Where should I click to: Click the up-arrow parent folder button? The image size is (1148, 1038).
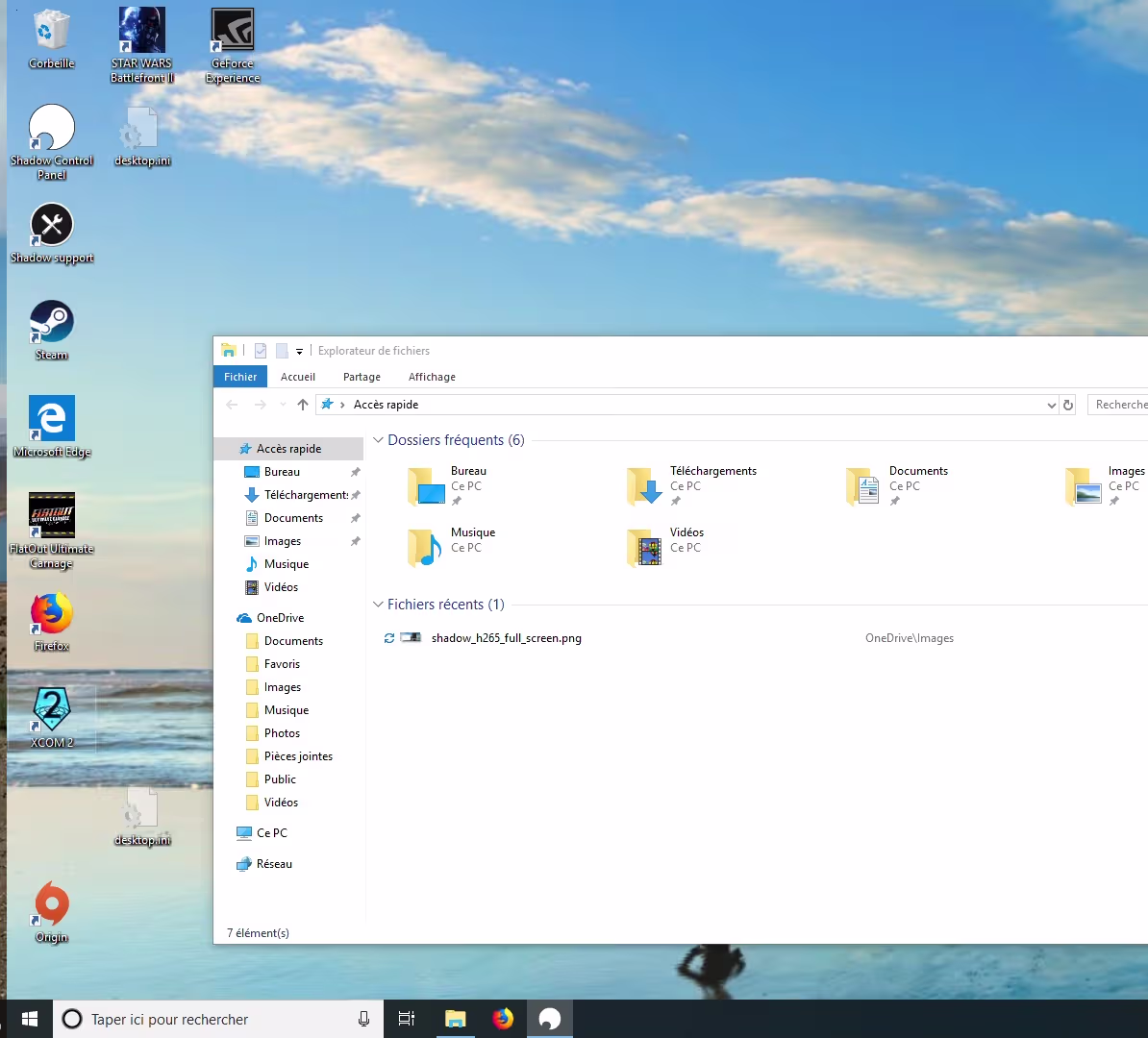coord(303,405)
